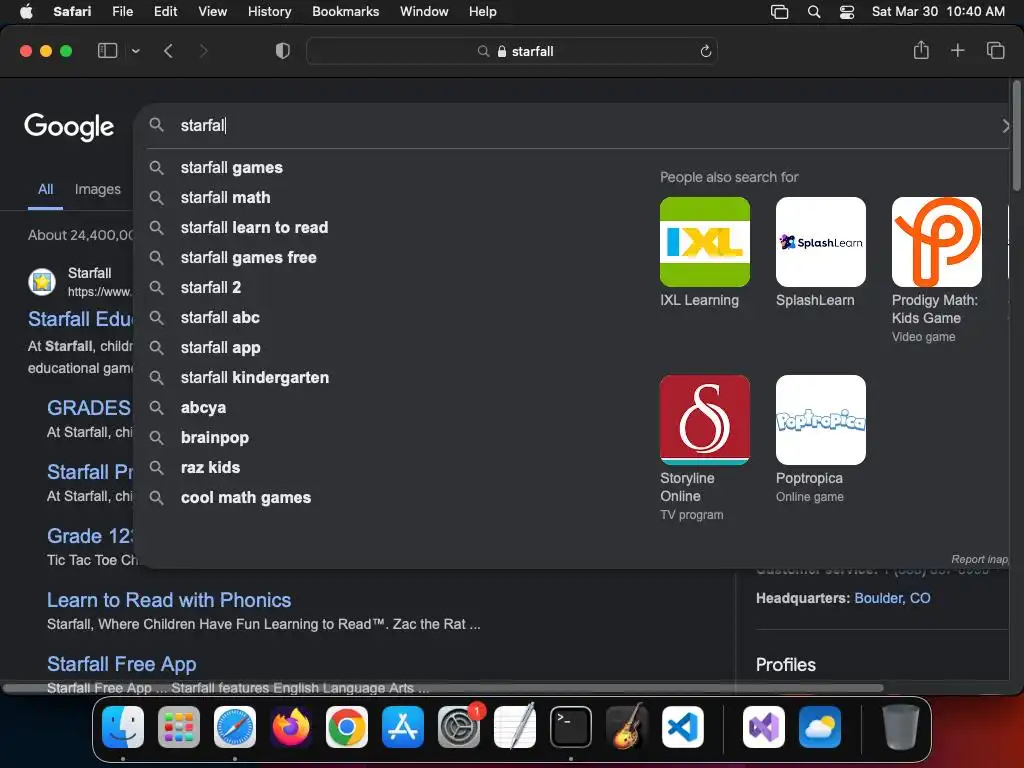This screenshot has width=1024, height=768.
Task: Open the File menu
Action: tap(122, 12)
